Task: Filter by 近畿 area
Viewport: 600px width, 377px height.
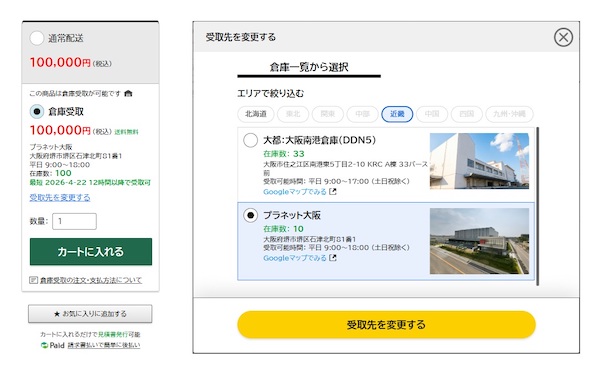Action: [397, 114]
